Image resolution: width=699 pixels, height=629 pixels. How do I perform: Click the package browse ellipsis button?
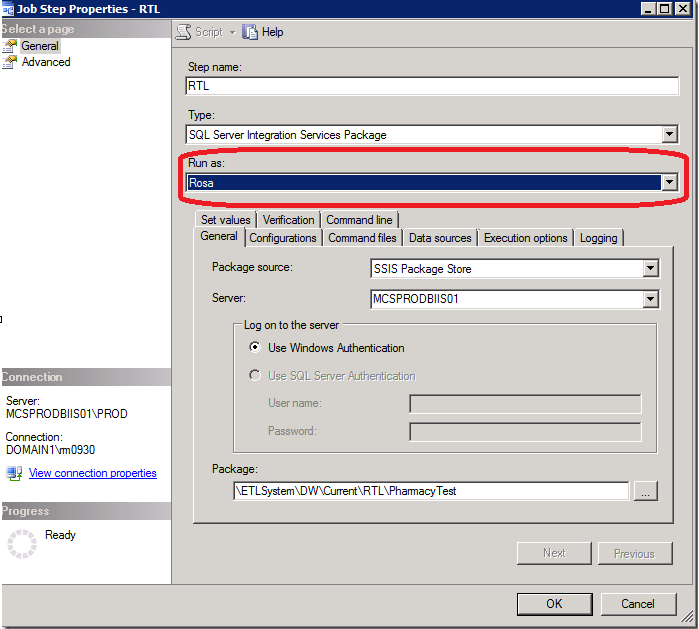point(646,491)
